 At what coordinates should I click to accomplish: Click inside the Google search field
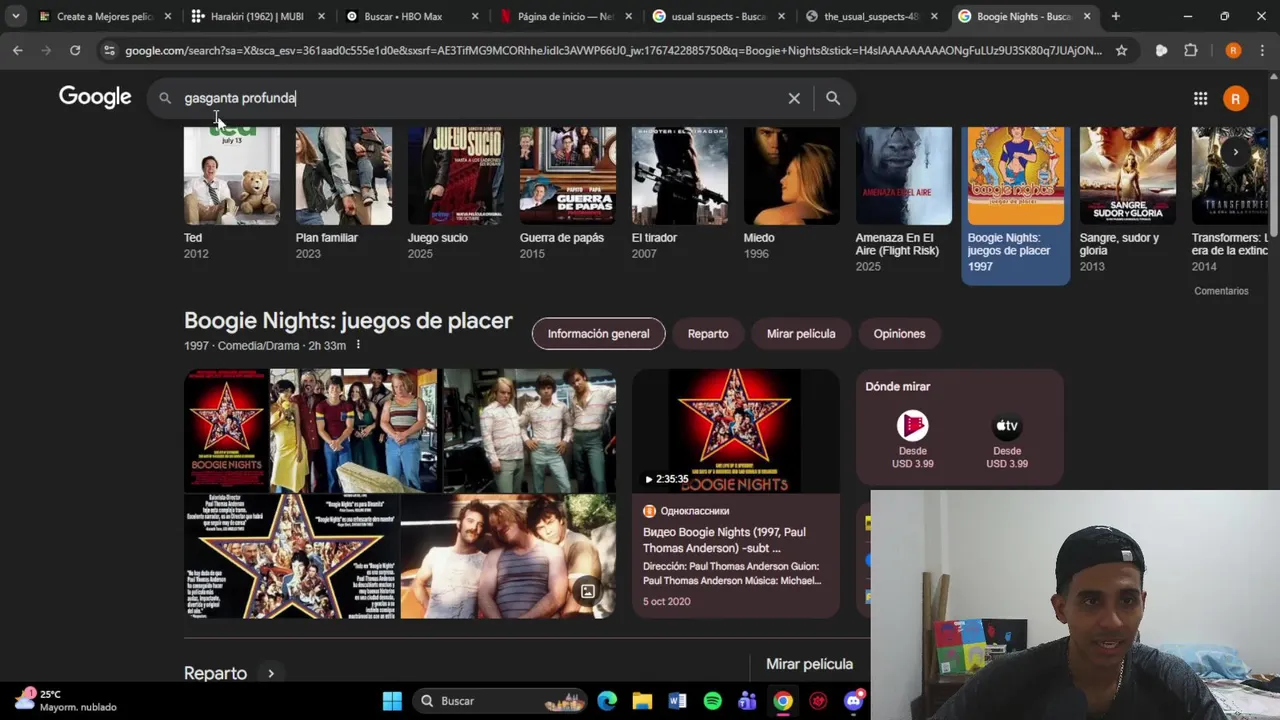click(480, 98)
